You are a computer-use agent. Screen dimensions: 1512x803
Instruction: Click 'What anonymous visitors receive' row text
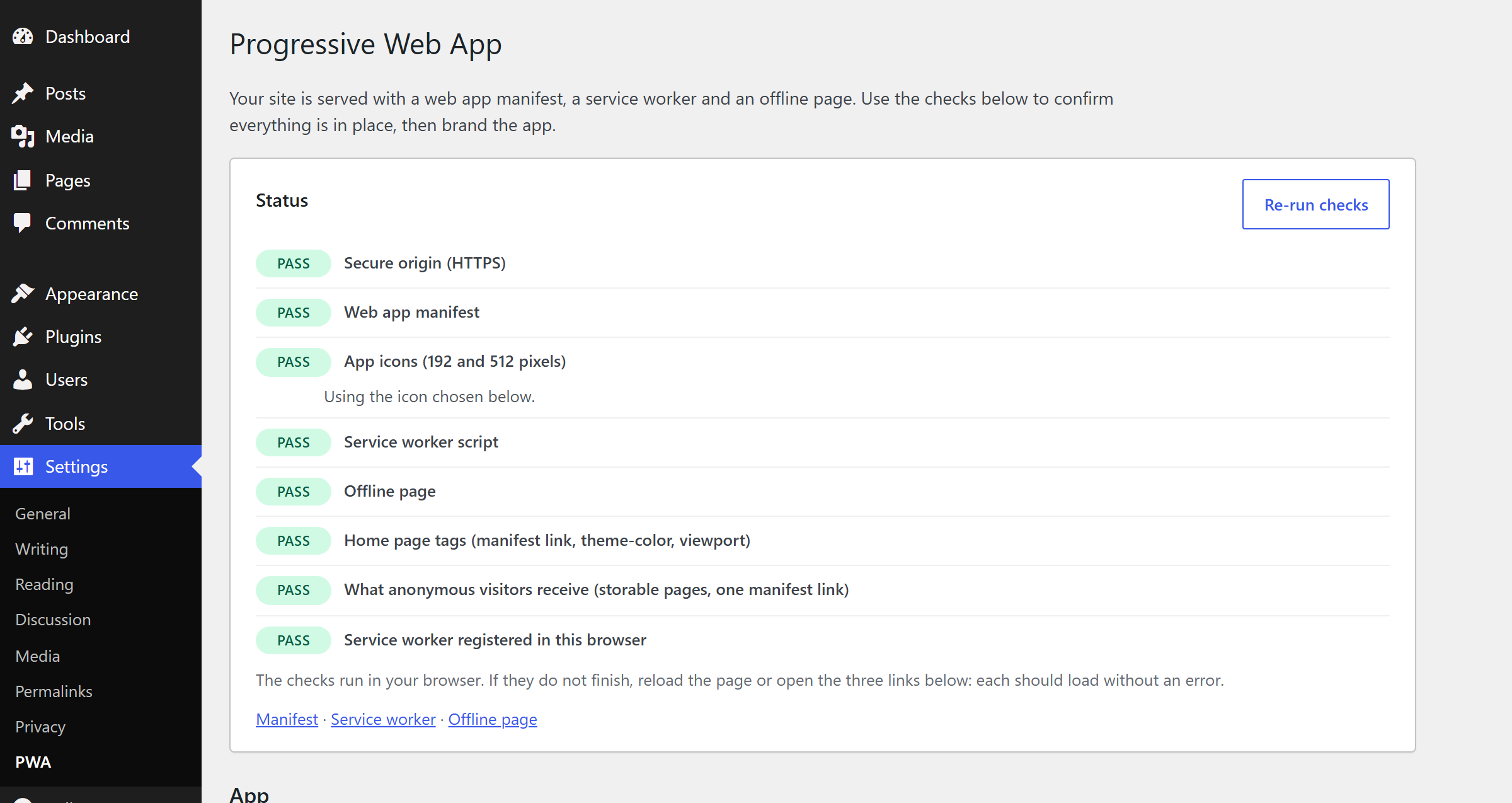click(596, 589)
